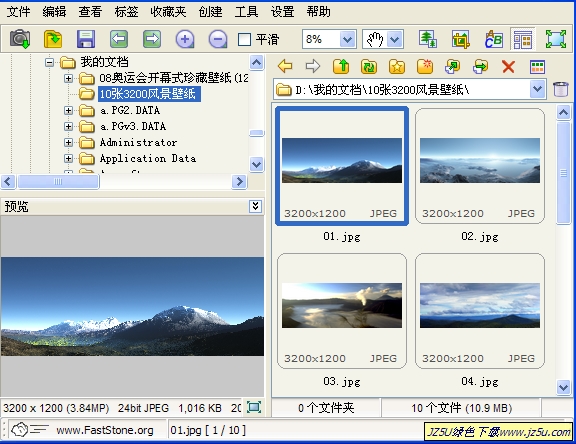Open the 编辑 menu
Viewport: 576px width, 444px height.
[54, 12]
